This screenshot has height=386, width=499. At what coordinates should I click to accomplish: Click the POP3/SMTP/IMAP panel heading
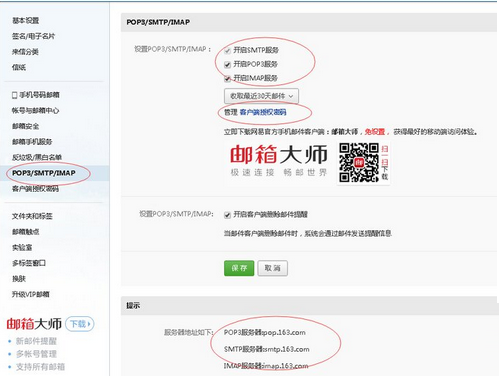[158, 22]
